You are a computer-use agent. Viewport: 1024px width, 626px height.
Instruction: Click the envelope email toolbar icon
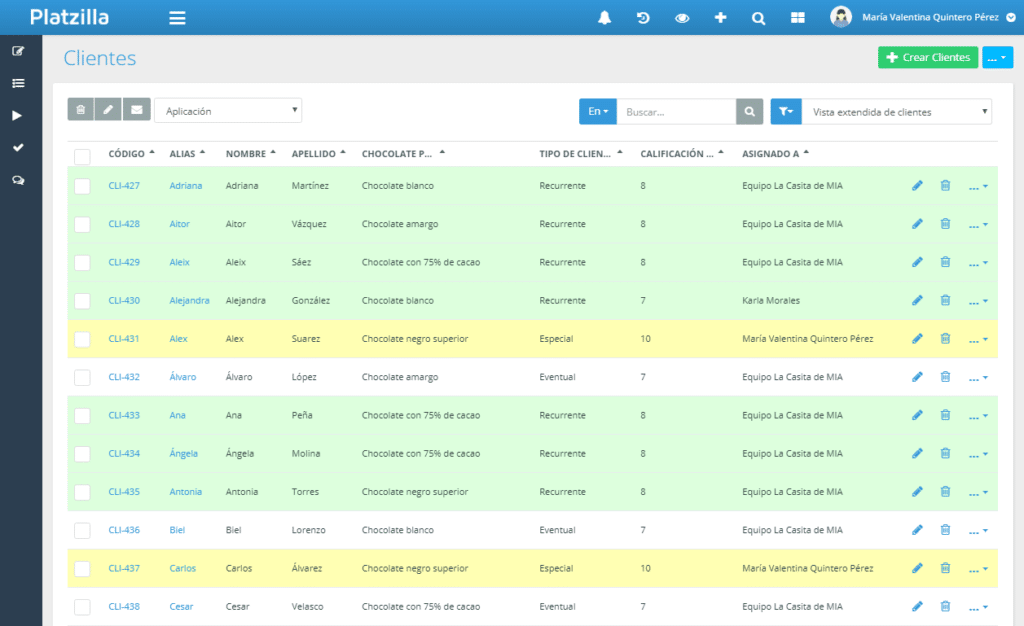pyautogui.click(x=137, y=109)
